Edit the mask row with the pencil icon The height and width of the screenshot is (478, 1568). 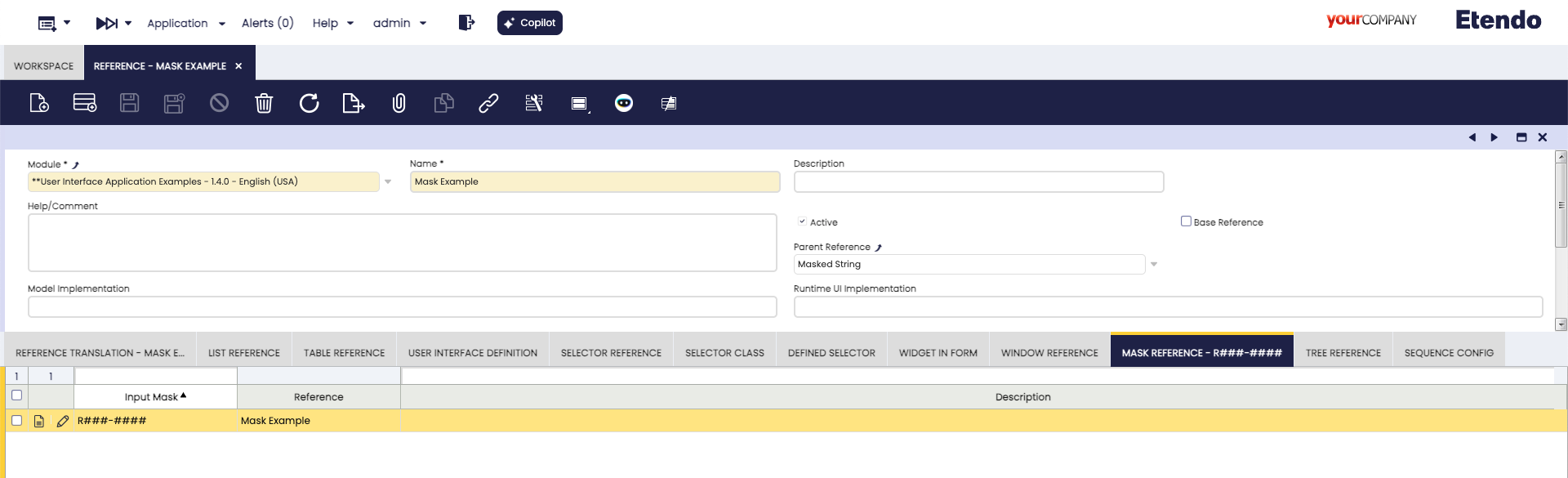(x=62, y=421)
